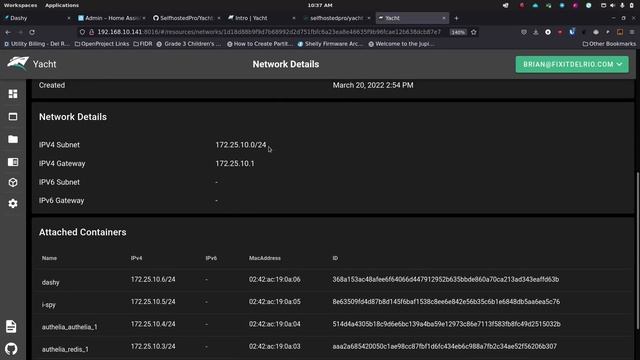This screenshot has height=360, width=640.
Task: Click the browser address bar URL
Action: pyautogui.click(x=269, y=32)
